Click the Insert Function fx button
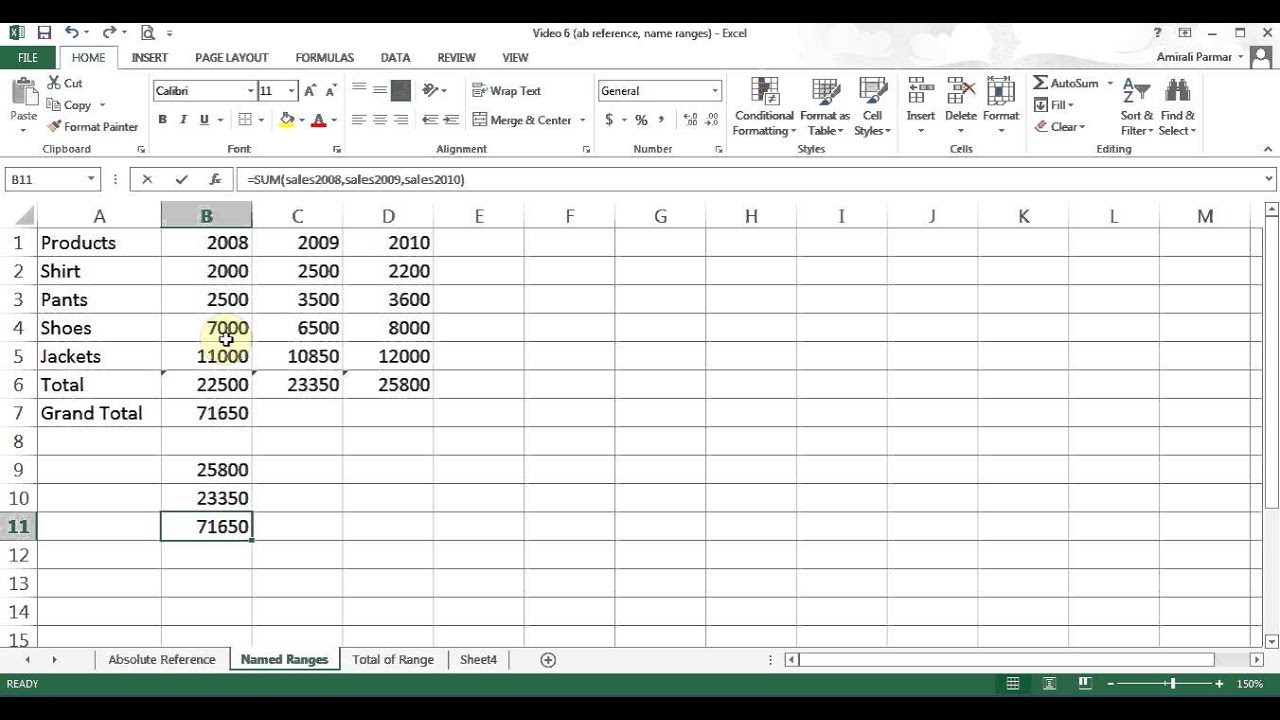The width and height of the screenshot is (1280, 720). pyautogui.click(x=215, y=180)
